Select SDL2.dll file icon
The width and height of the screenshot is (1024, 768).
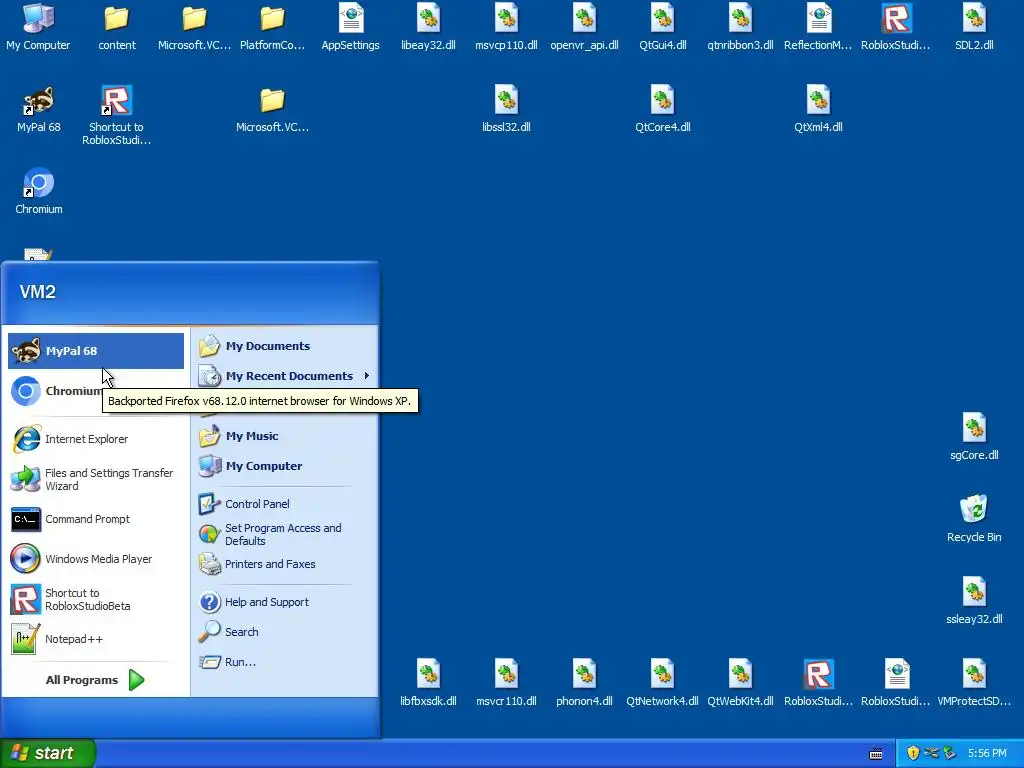[974, 26]
